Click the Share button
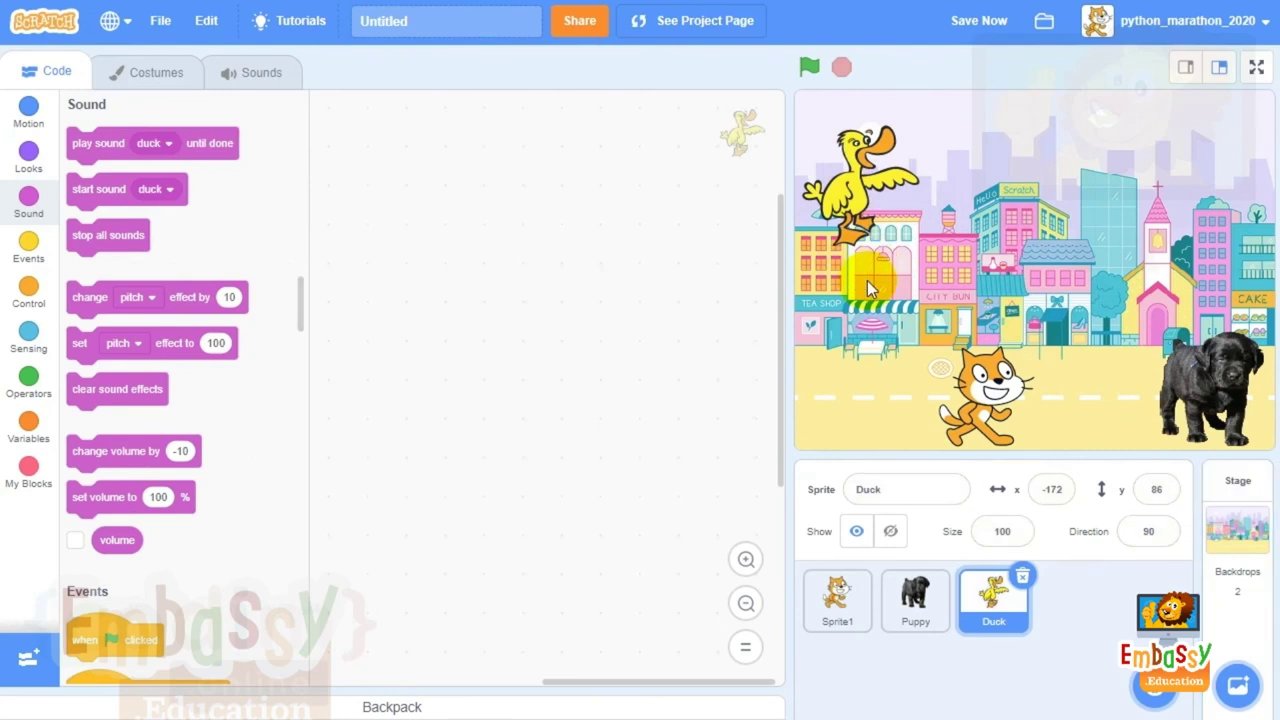Viewport: 1280px width, 720px height. [x=579, y=20]
